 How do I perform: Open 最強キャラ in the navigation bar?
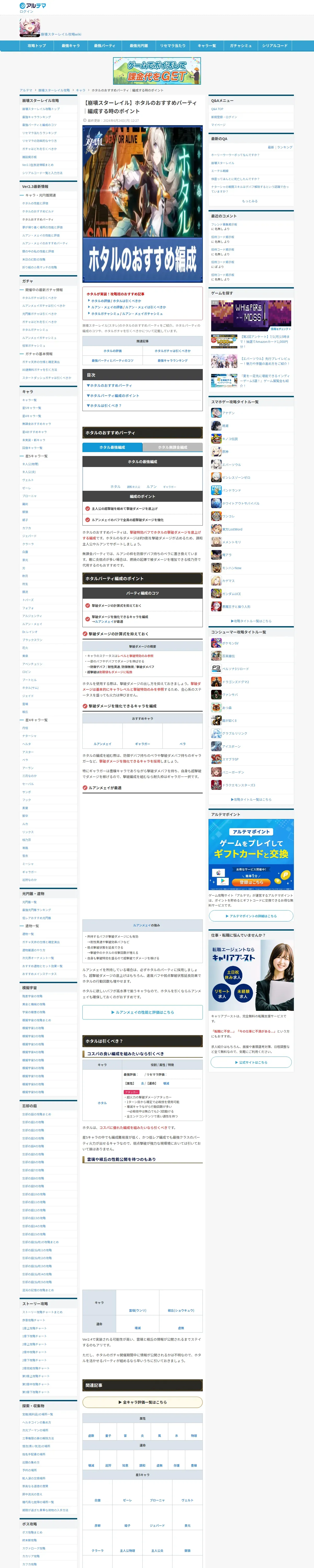pyautogui.click(x=70, y=46)
